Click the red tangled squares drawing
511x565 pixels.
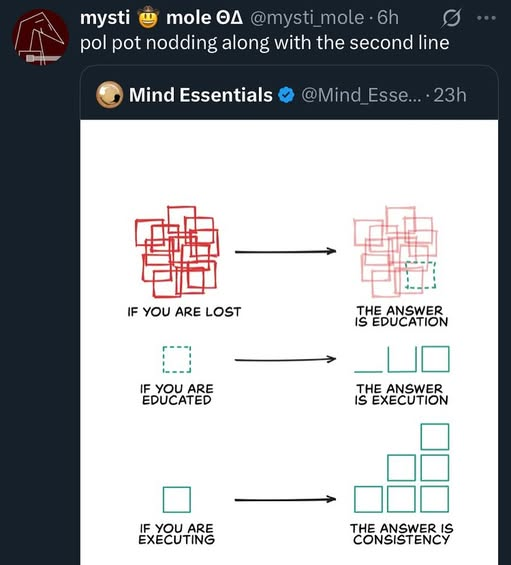click(x=177, y=252)
